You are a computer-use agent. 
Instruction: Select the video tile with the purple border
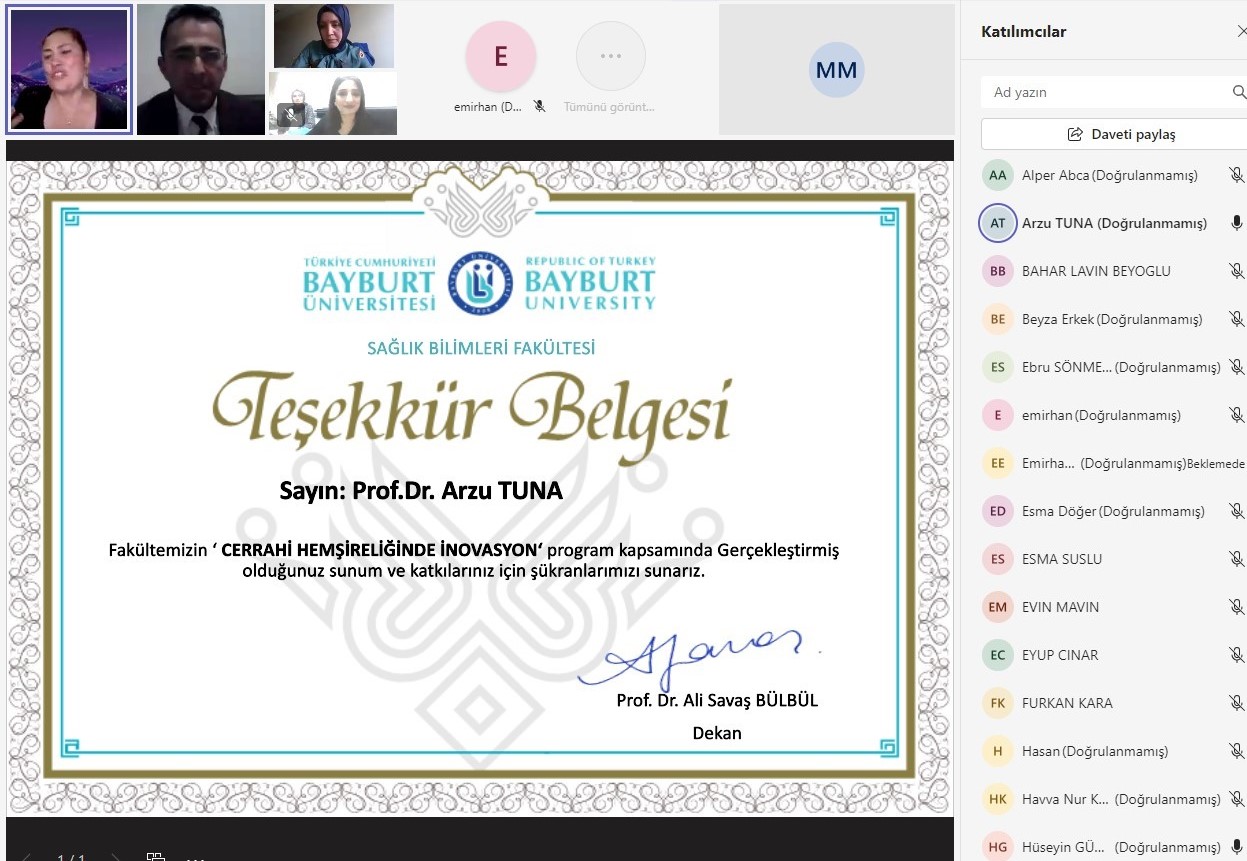coord(69,69)
